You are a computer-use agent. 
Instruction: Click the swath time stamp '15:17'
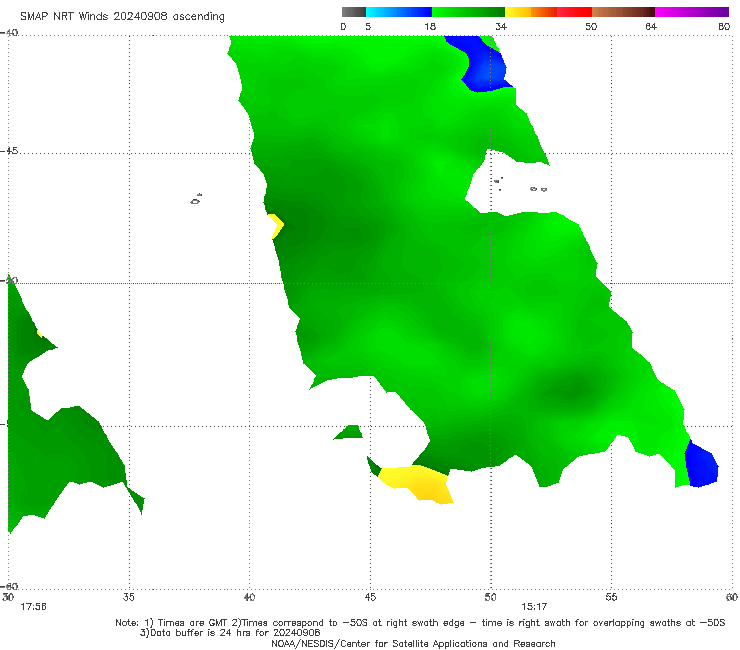click(534, 607)
